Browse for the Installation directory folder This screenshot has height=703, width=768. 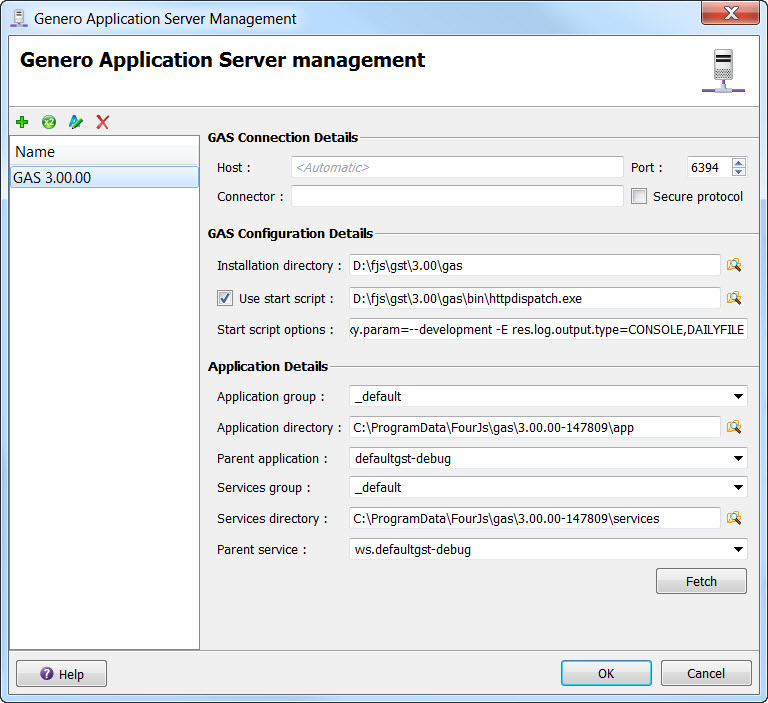click(734, 265)
